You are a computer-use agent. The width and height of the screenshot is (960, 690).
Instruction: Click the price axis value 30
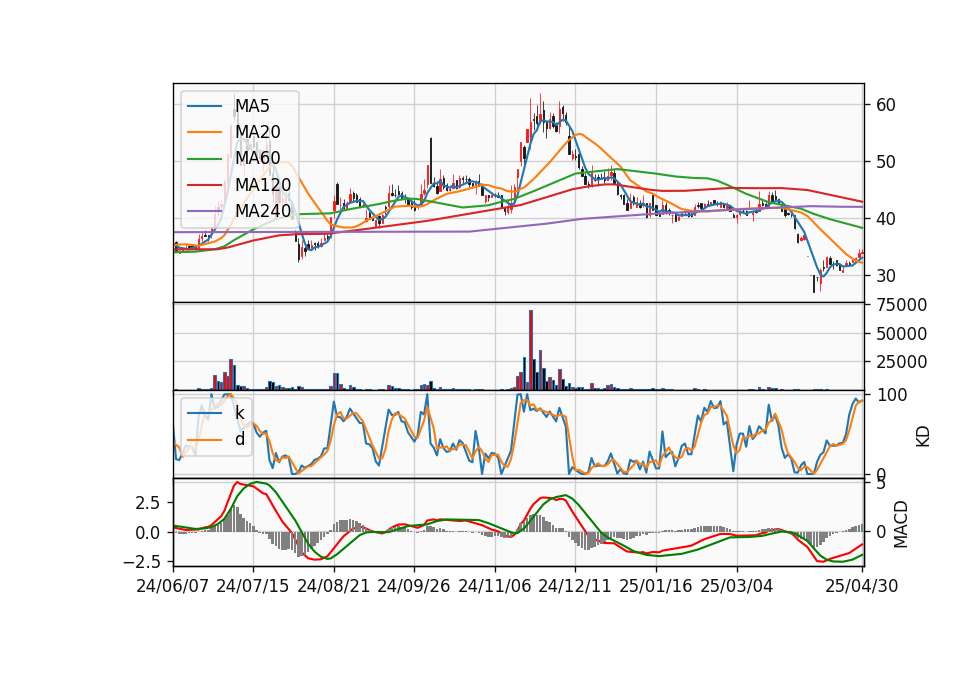pos(886,276)
